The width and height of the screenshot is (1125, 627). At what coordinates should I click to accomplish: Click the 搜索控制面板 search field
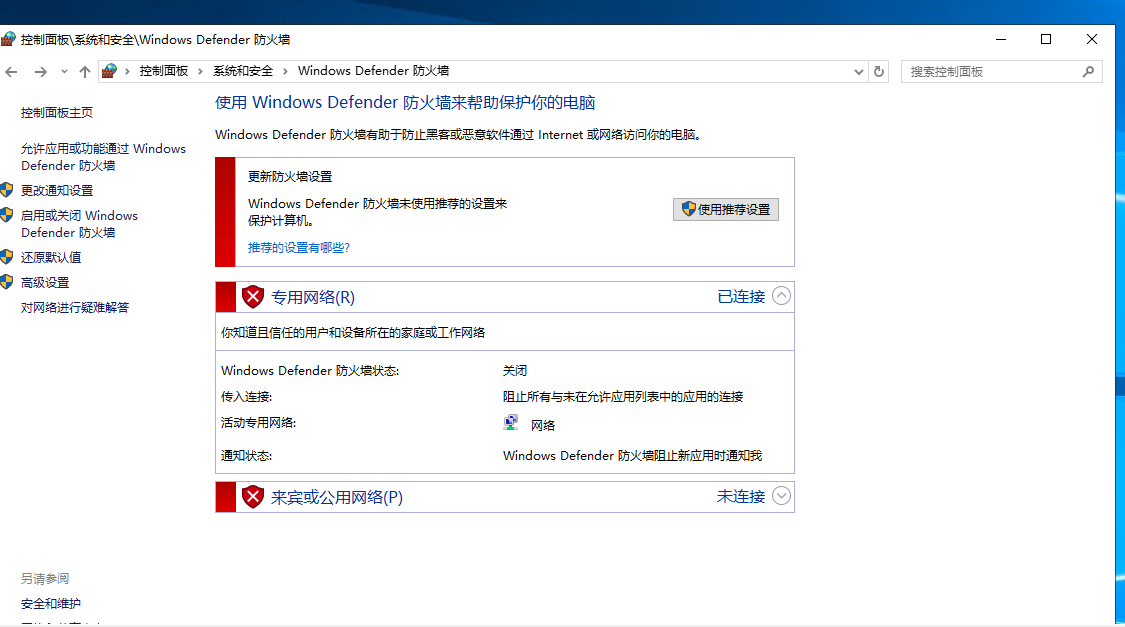pyautogui.click(x=990, y=72)
